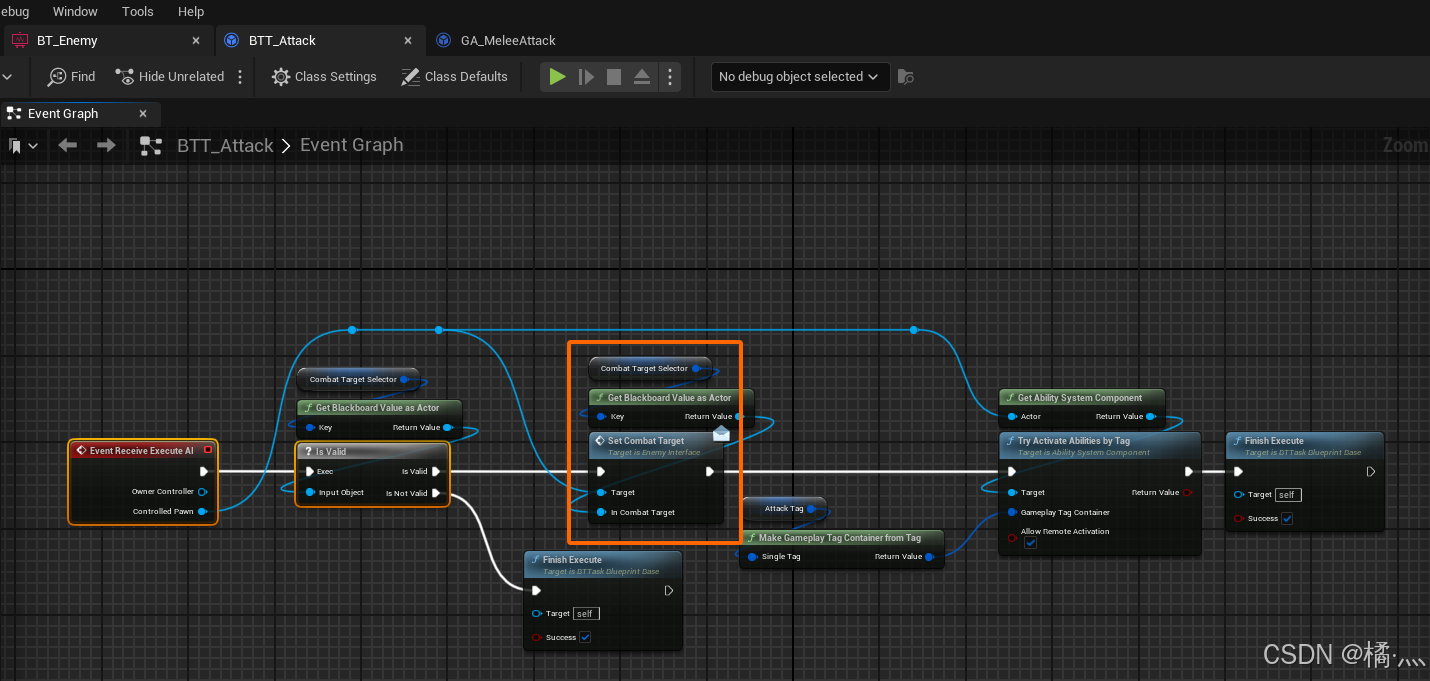This screenshot has height=681, width=1430.
Task: Click the Eject button in play controls
Action: [x=642, y=77]
